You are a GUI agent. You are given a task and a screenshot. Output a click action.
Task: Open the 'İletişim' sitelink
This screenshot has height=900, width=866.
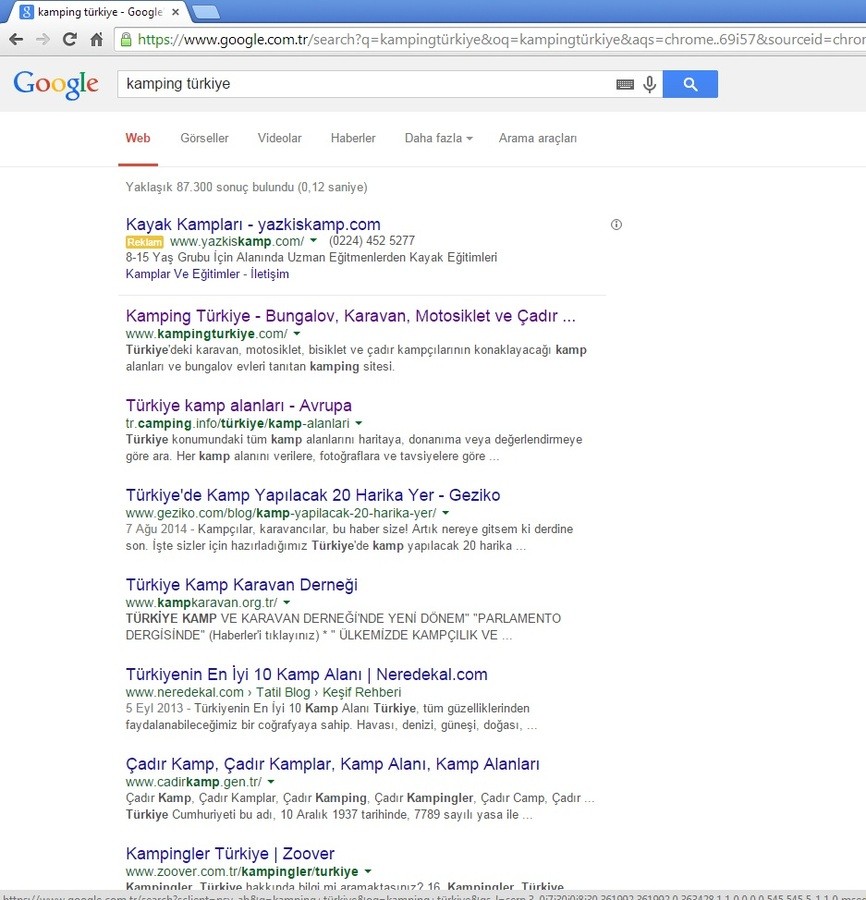[x=269, y=274]
